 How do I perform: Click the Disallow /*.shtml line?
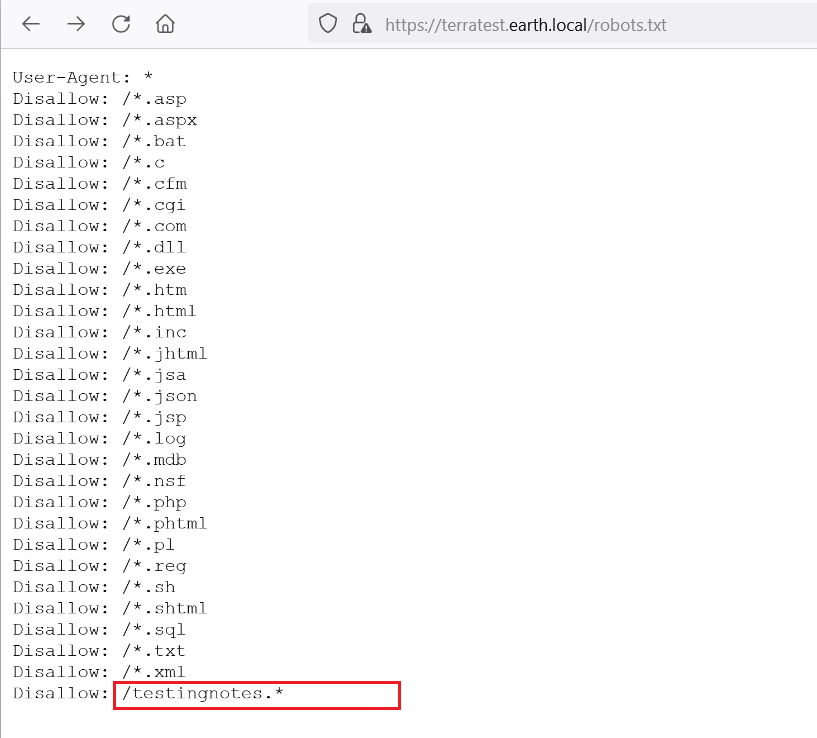pyautogui.click(x=110, y=608)
